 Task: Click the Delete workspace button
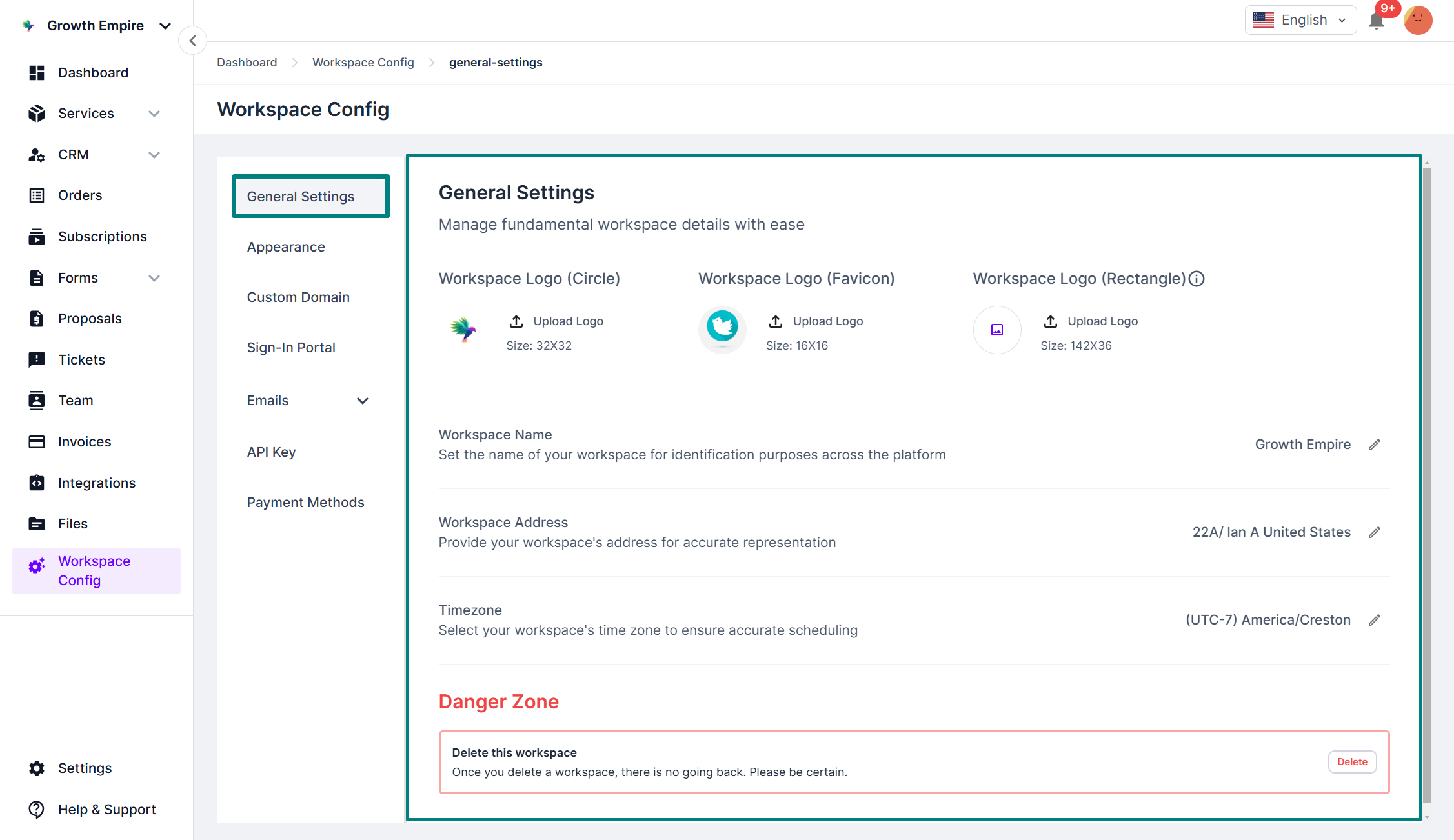pos(1352,762)
